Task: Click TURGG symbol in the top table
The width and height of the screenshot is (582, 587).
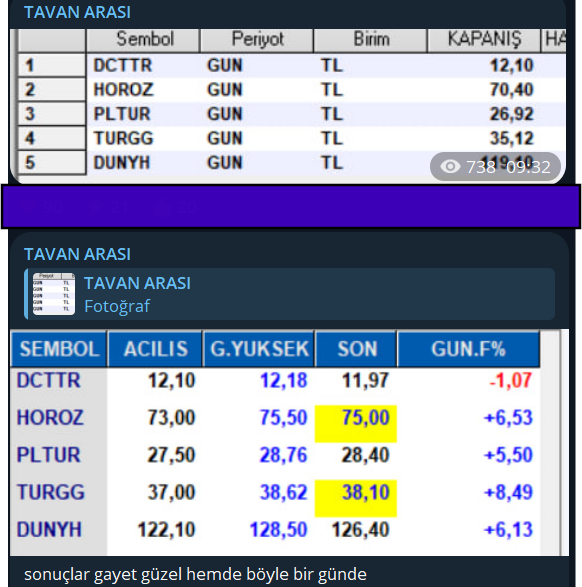Action: click(123, 138)
